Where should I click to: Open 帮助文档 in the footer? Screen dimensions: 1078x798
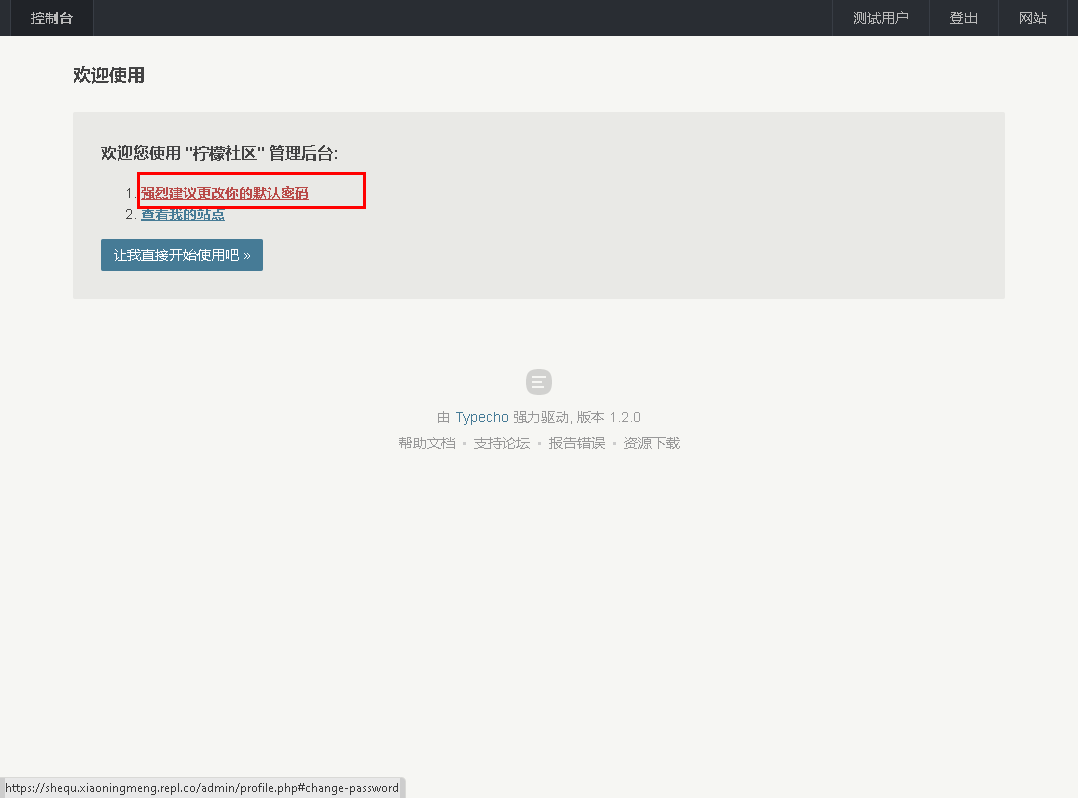[427, 443]
